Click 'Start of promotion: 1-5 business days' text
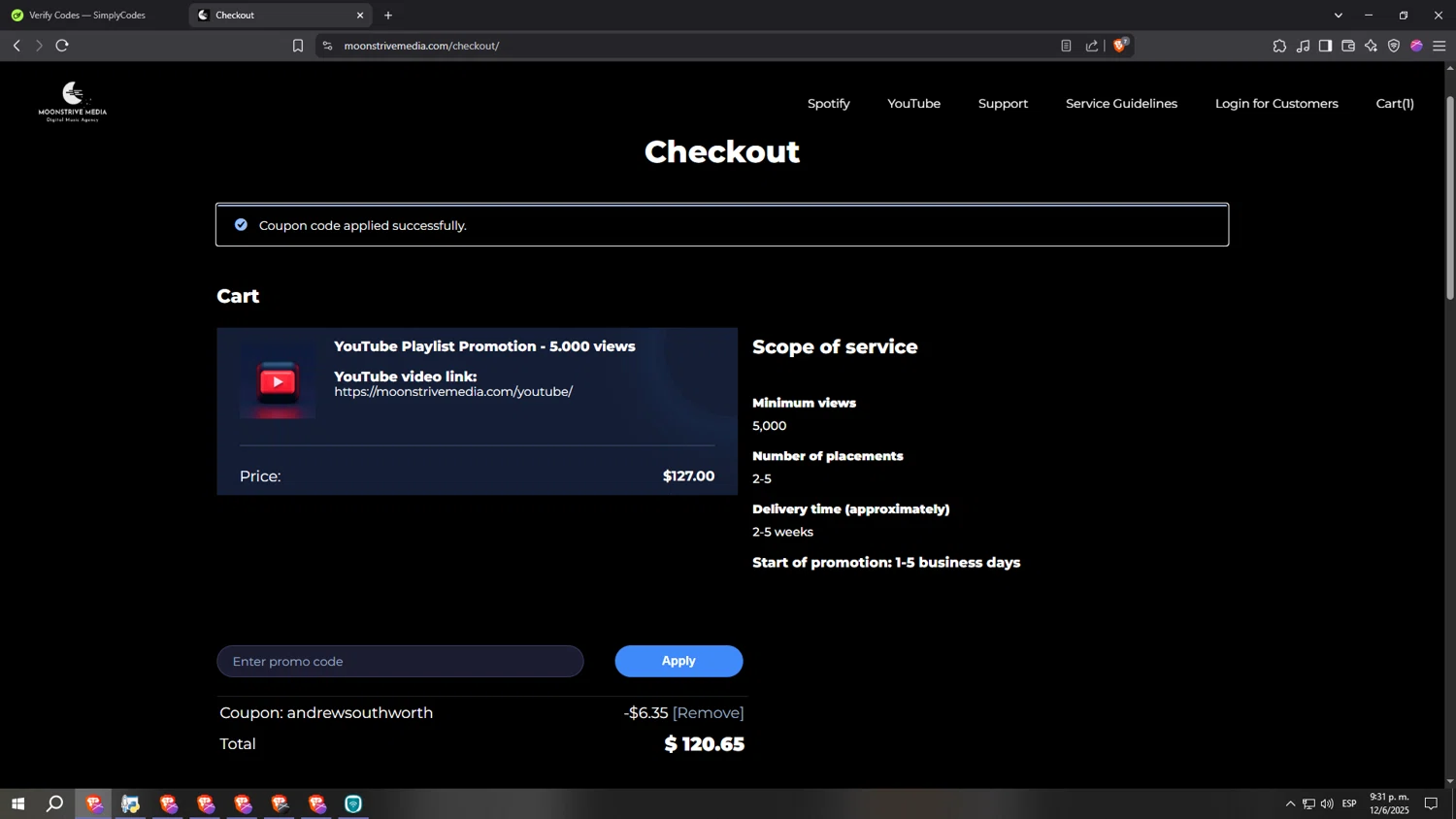This screenshot has width=1456, height=819. (x=886, y=563)
